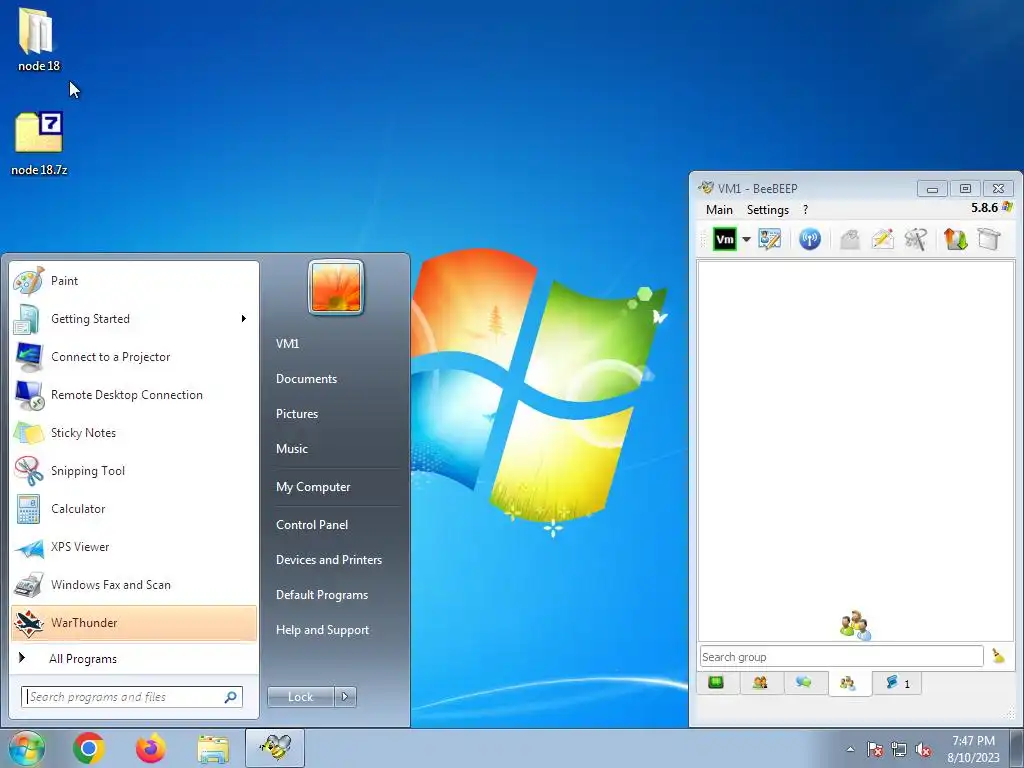Image resolution: width=1024 pixels, height=768 pixels.
Task: Click the Lock button
Action: (300, 697)
